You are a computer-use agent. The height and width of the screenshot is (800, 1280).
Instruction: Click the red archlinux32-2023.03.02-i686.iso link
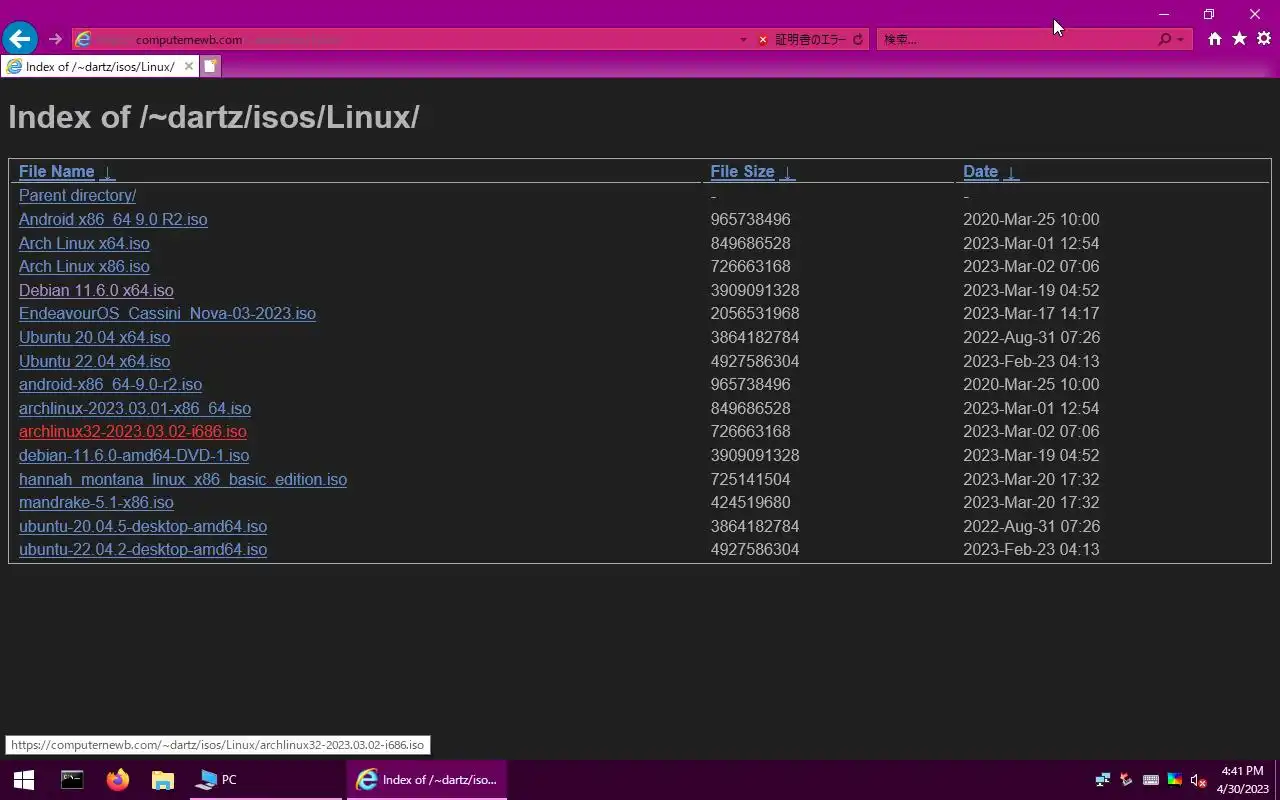pyautogui.click(x=133, y=432)
